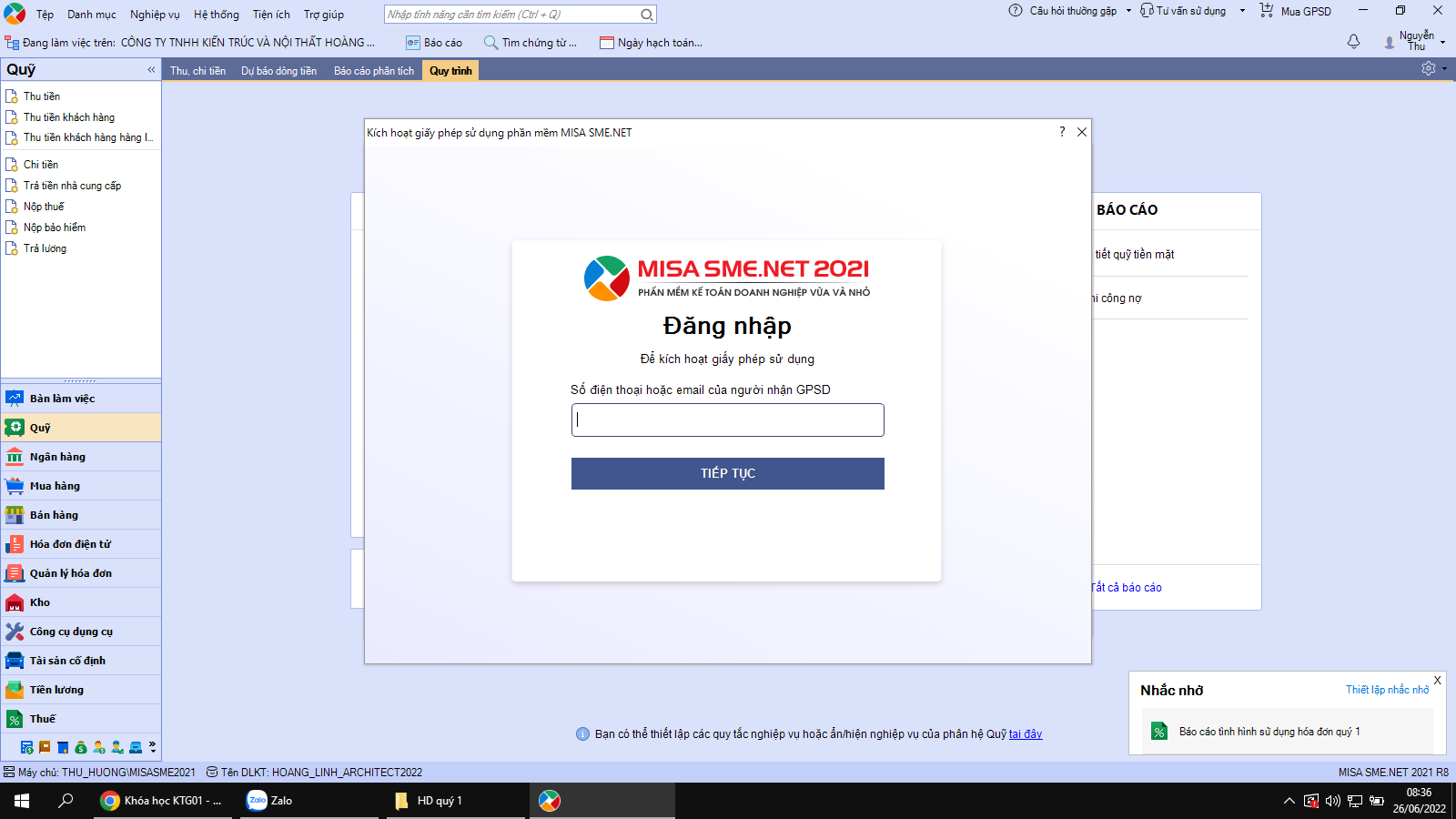
Task: Select Thu tiền in the Quỹ list
Action: [41, 96]
